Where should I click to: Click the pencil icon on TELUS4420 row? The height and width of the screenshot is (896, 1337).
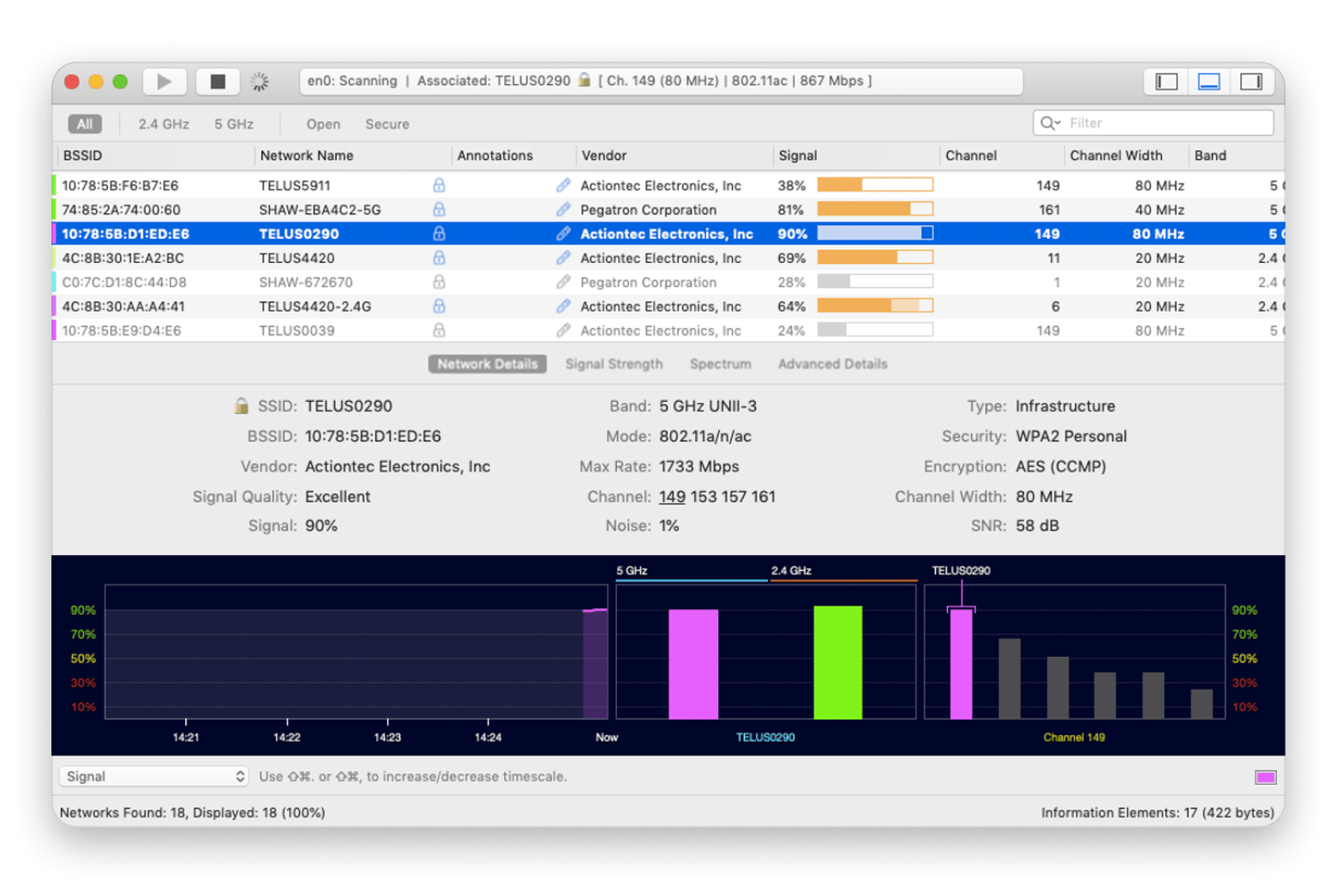[563, 258]
